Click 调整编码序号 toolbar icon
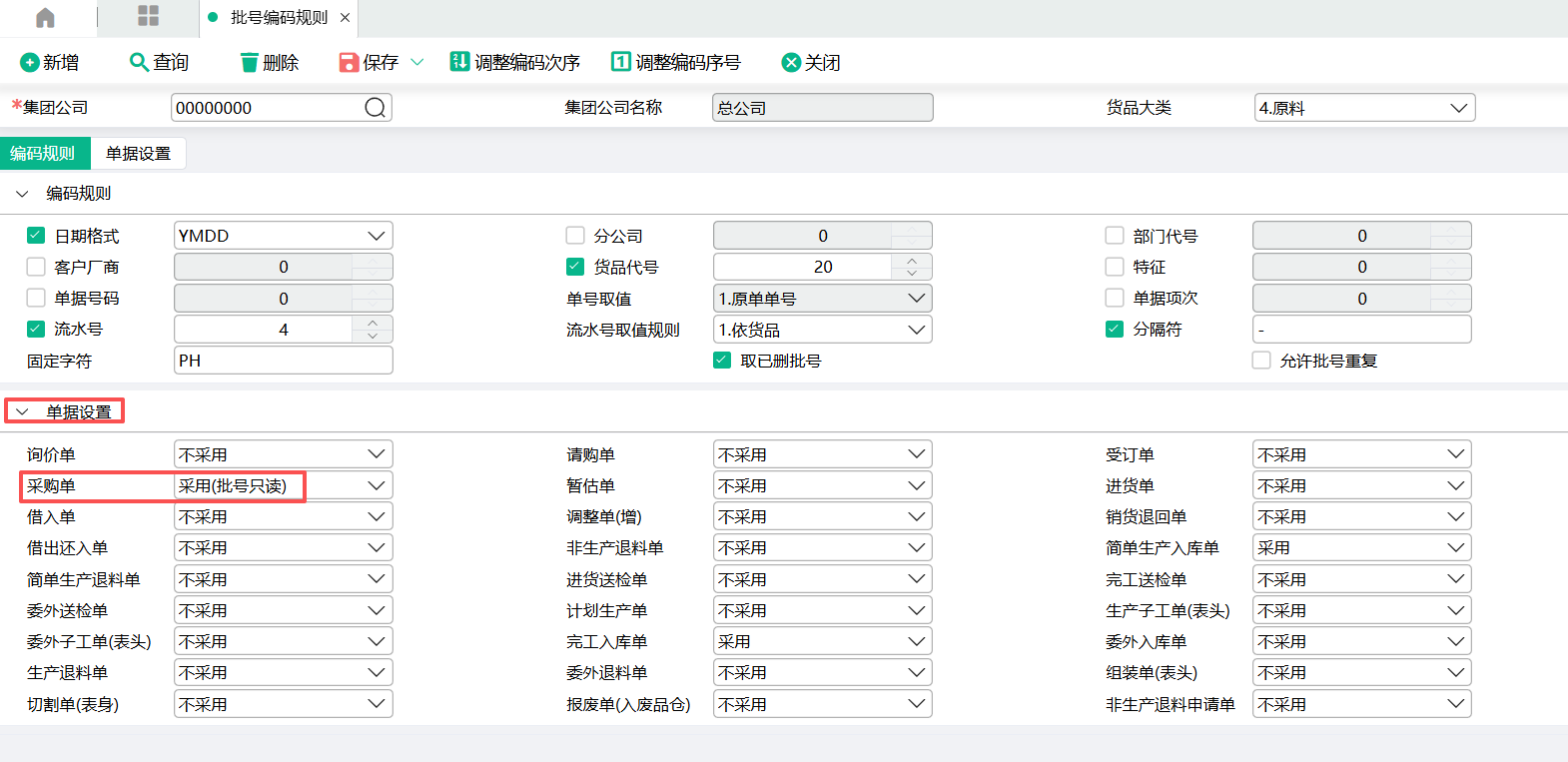The height and width of the screenshot is (762, 1568). click(620, 62)
